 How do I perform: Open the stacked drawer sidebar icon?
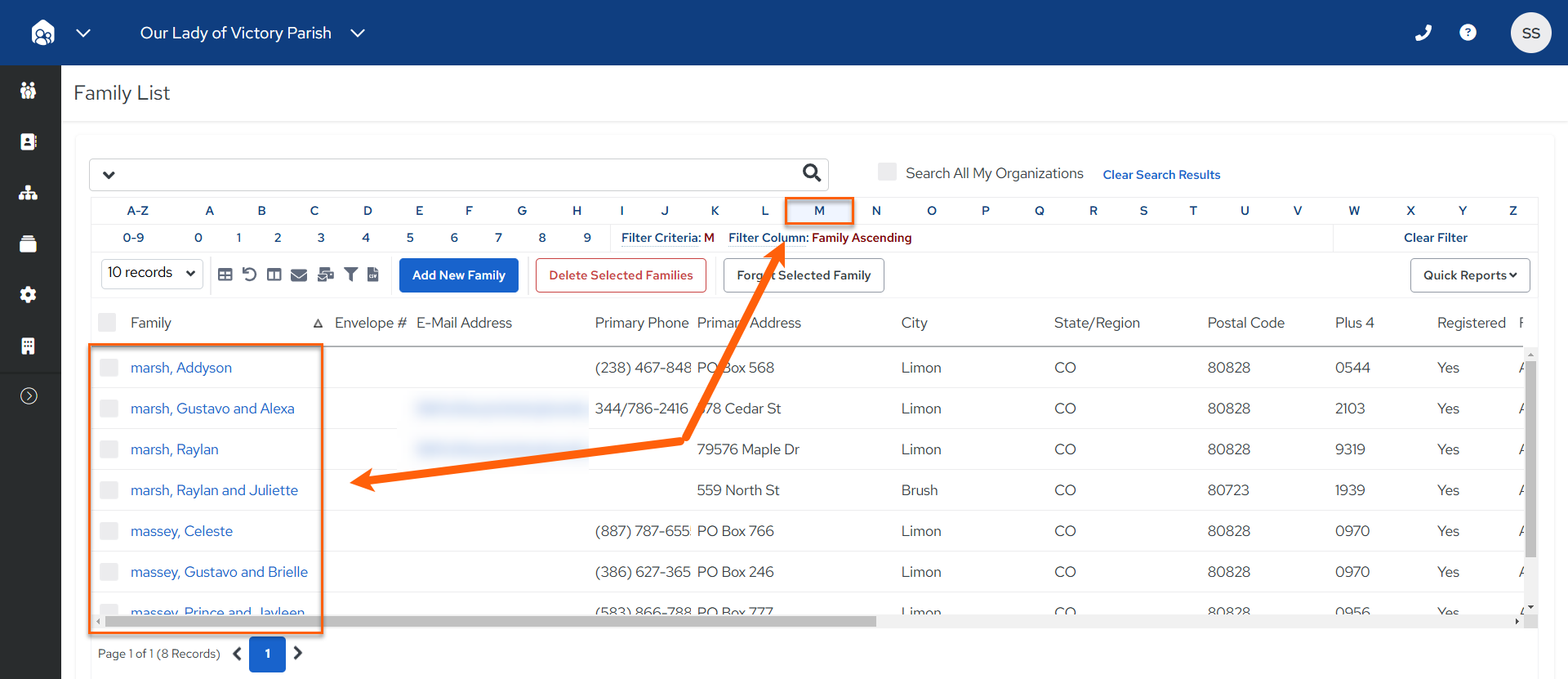[29, 243]
